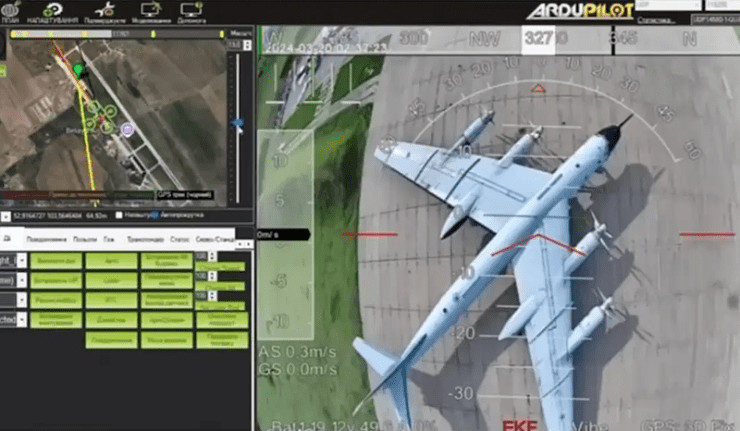This screenshot has height=431, width=740.
Task: Switch to the Транспондер tab
Action: pyautogui.click(x=146, y=239)
